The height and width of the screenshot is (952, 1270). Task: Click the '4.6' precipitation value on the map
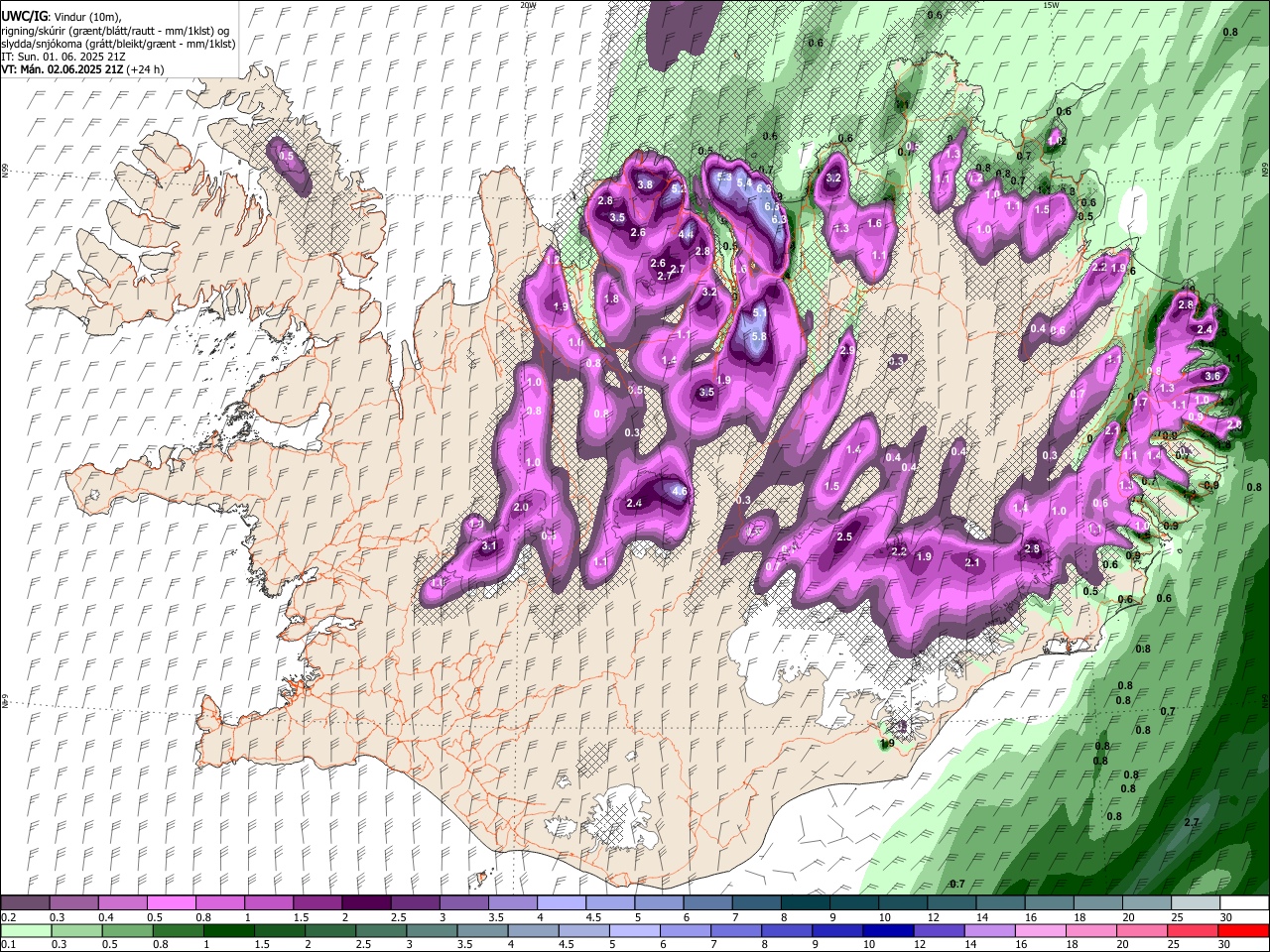680,491
